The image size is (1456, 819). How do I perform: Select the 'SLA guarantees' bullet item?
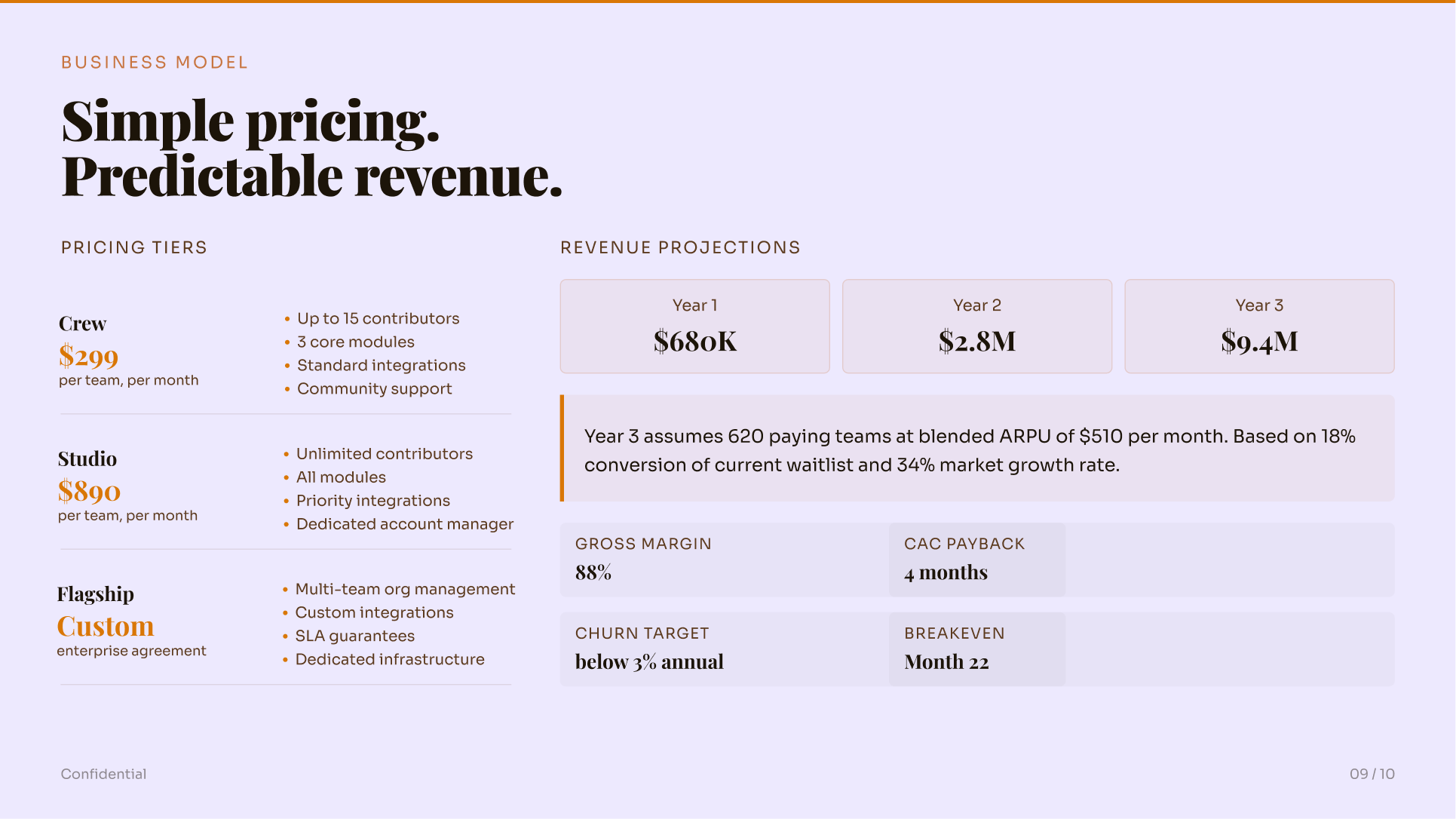(x=354, y=636)
